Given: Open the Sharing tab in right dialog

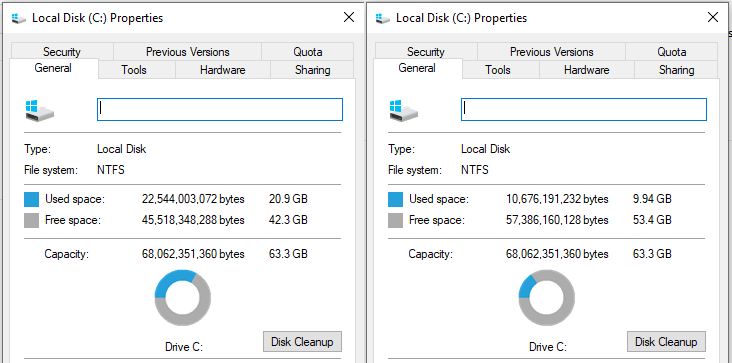Looking at the screenshot, I should click(676, 70).
